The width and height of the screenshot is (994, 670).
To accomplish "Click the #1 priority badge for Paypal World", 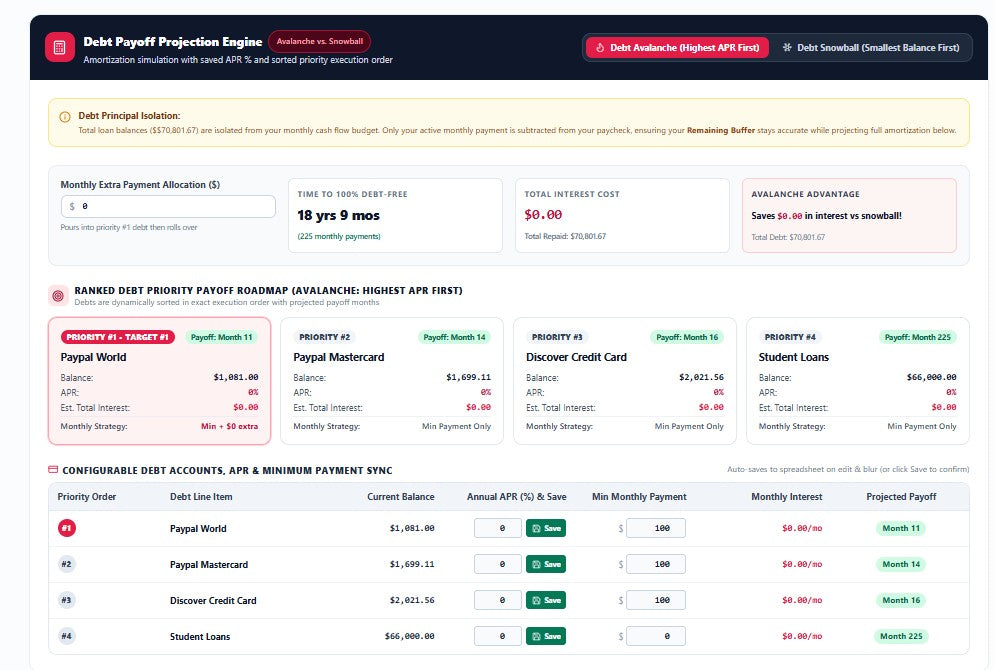I will pos(67,528).
